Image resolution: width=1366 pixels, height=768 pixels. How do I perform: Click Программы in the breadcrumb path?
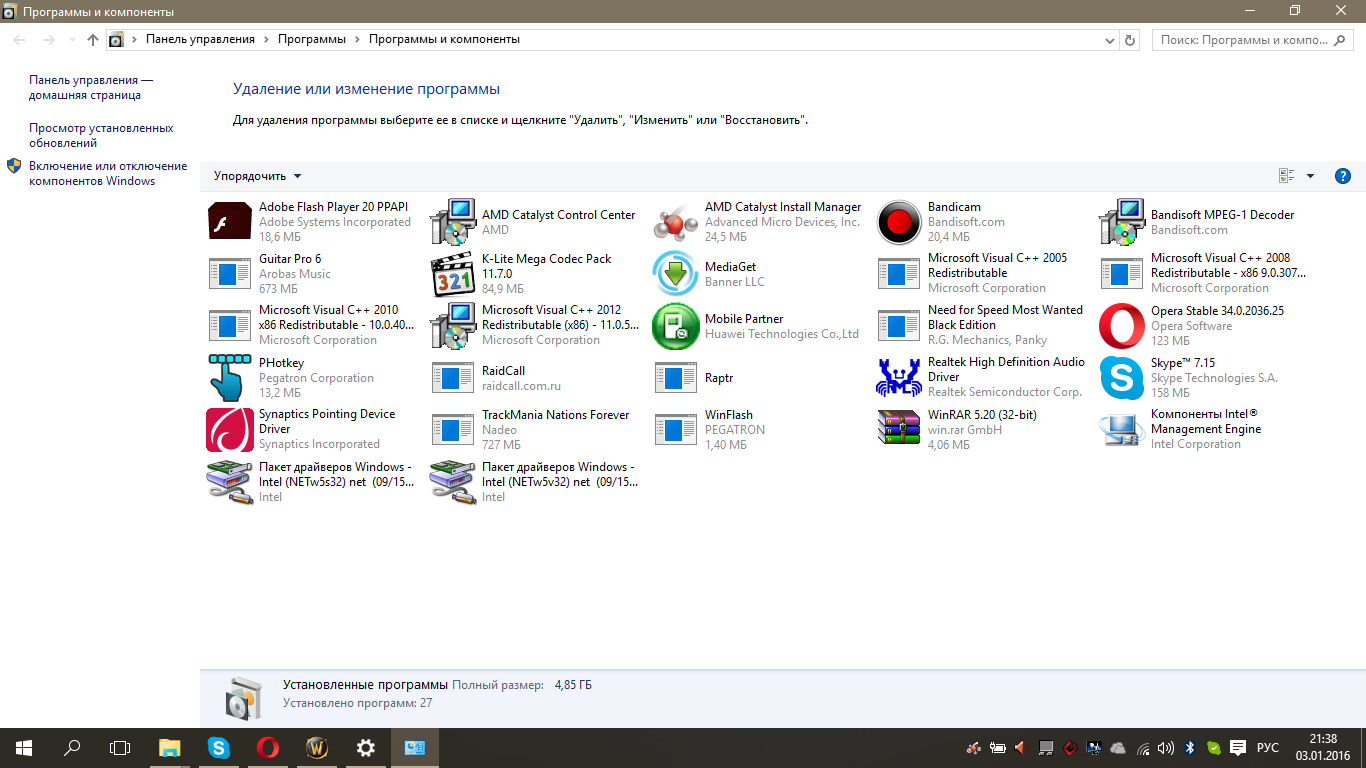coord(311,40)
